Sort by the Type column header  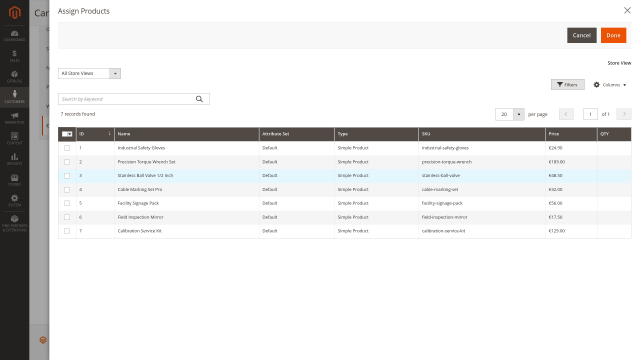pos(376,134)
